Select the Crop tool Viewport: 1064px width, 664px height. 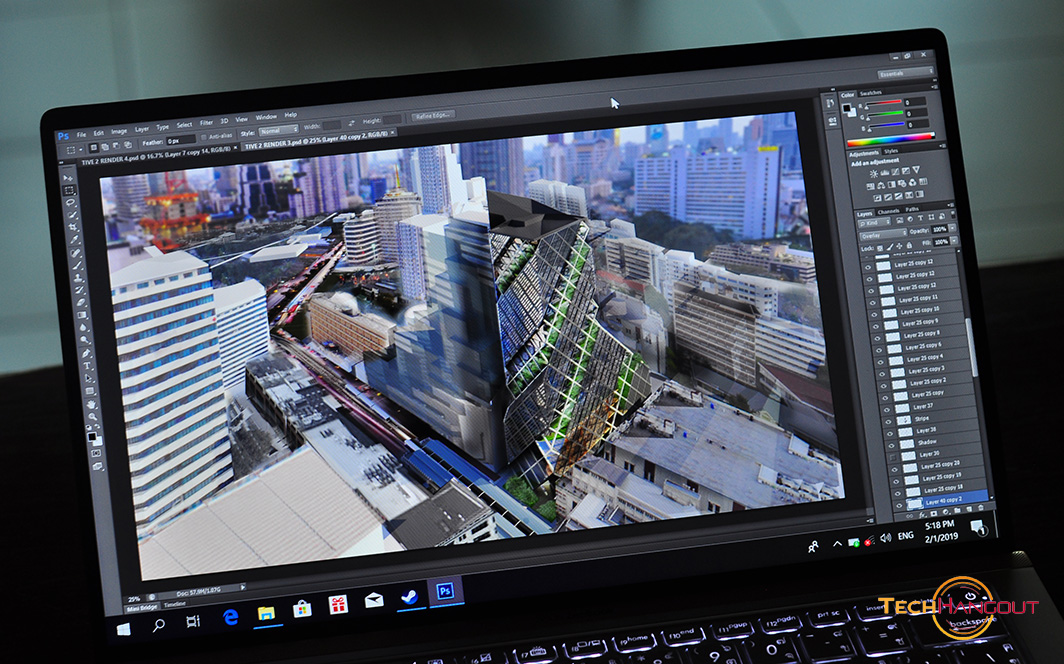[73, 228]
